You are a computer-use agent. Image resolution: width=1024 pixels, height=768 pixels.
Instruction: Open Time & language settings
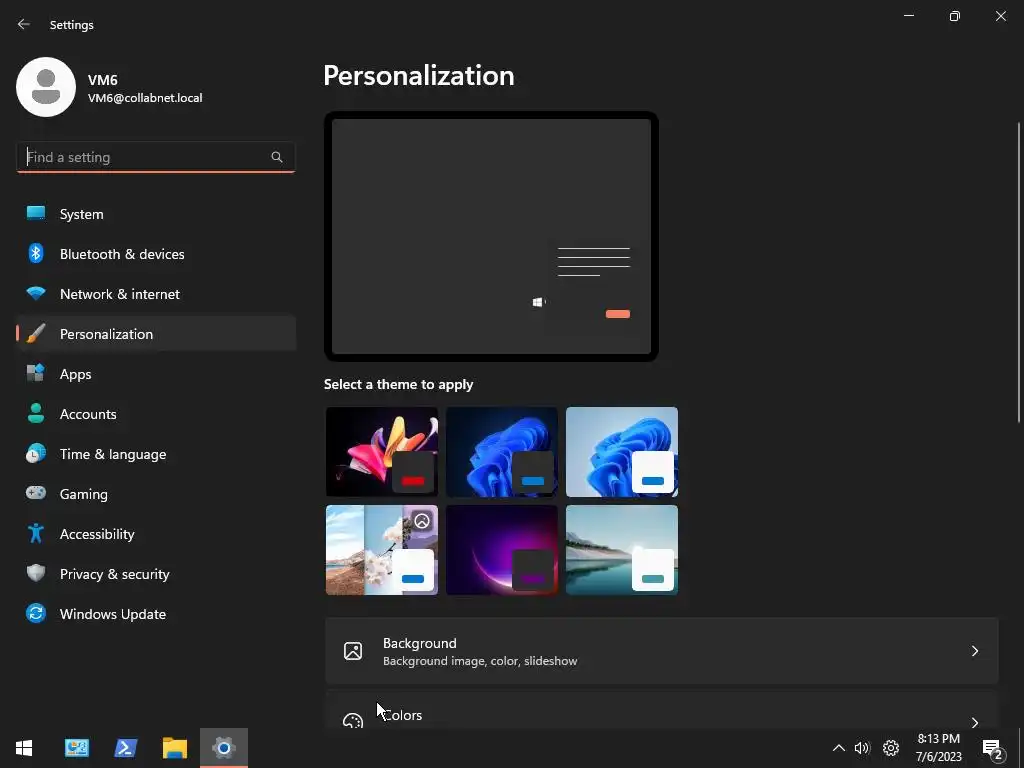(155, 453)
